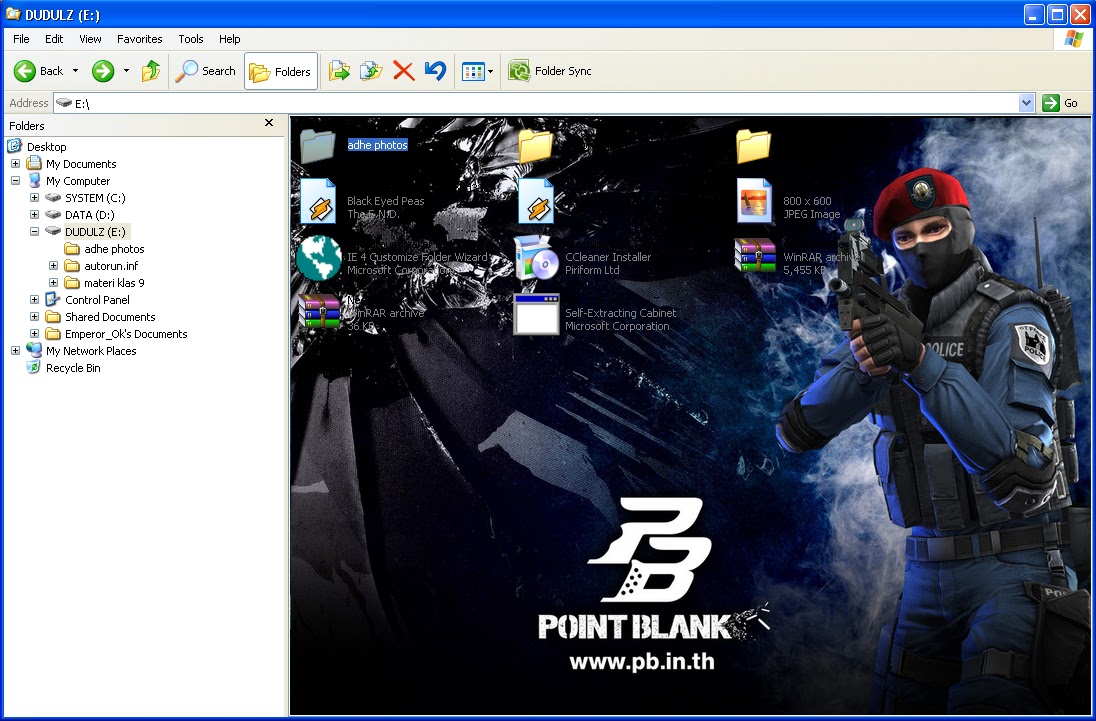This screenshot has width=1096, height=721.
Task: Open the Forward button history dropdown arrow
Action: (x=126, y=71)
